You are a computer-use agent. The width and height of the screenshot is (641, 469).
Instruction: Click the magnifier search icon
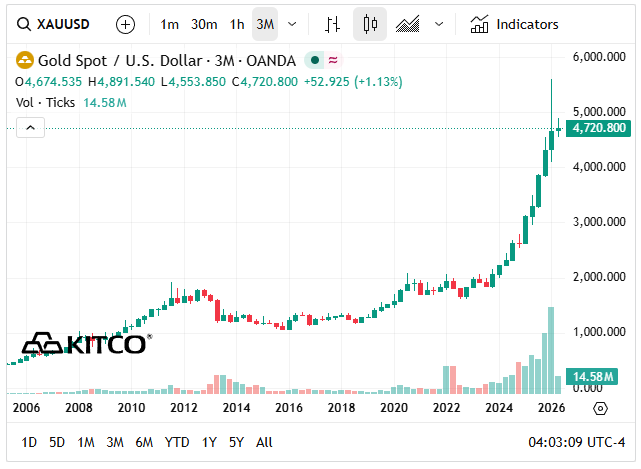click(24, 25)
